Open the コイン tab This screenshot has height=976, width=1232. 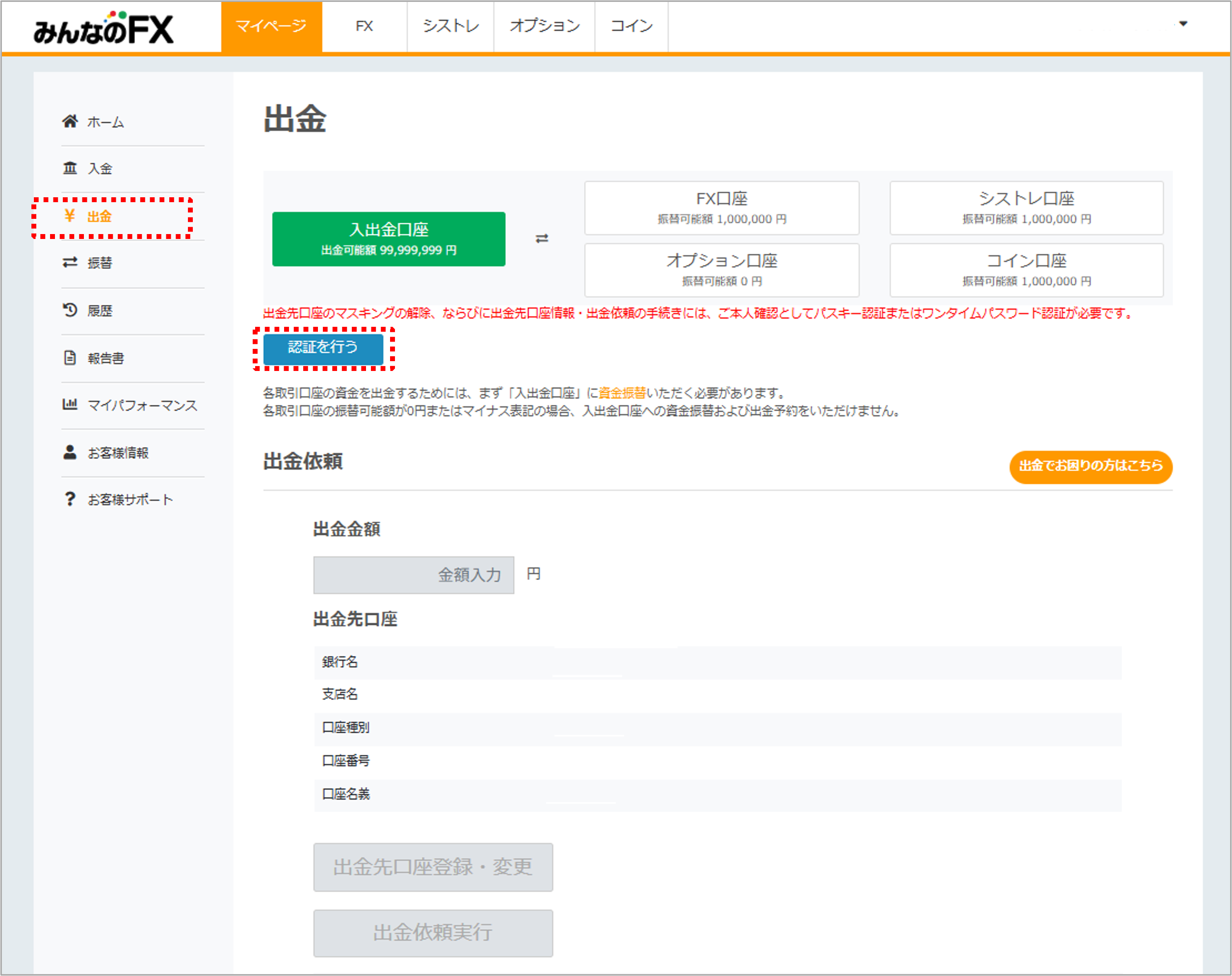click(x=631, y=26)
